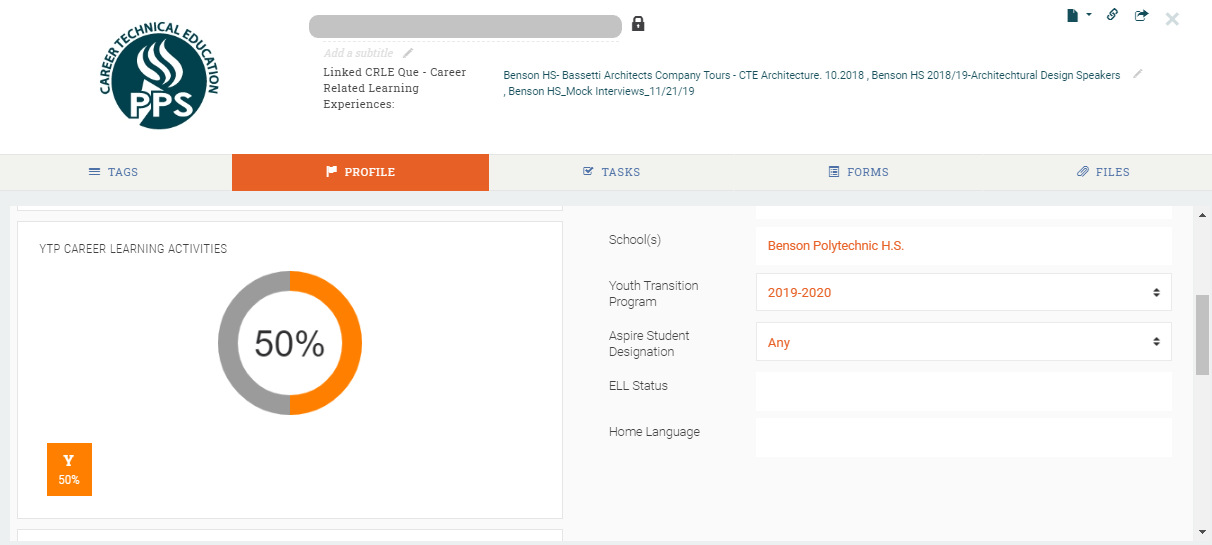The width and height of the screenshot is (1212, 545).
Task: Click the orange Y 50% legend swatch
Action: click(69, 469)
